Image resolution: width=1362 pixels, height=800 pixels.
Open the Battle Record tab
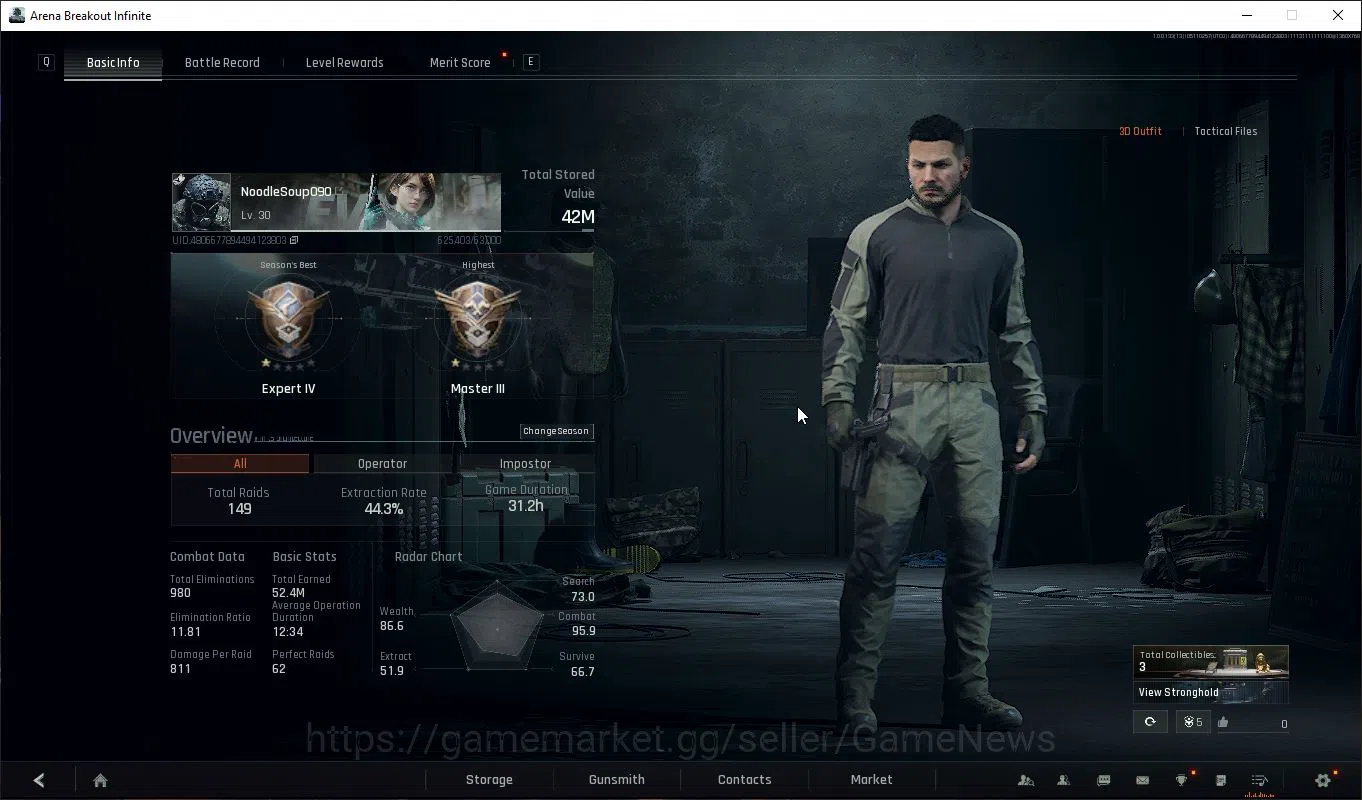coord(222,62)
